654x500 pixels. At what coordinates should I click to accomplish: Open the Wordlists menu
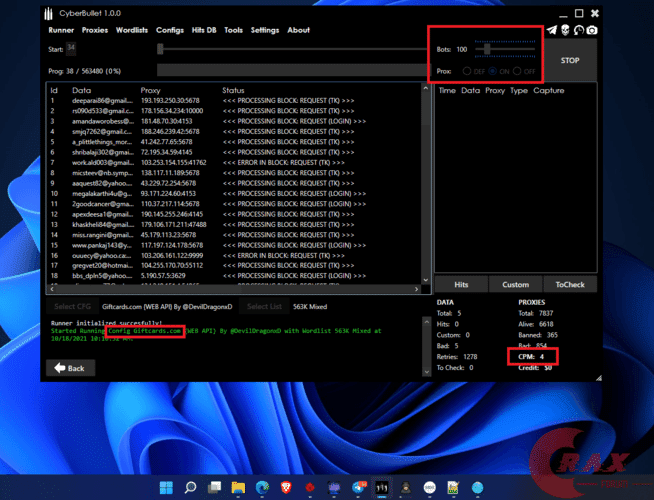tap(132, 30)
